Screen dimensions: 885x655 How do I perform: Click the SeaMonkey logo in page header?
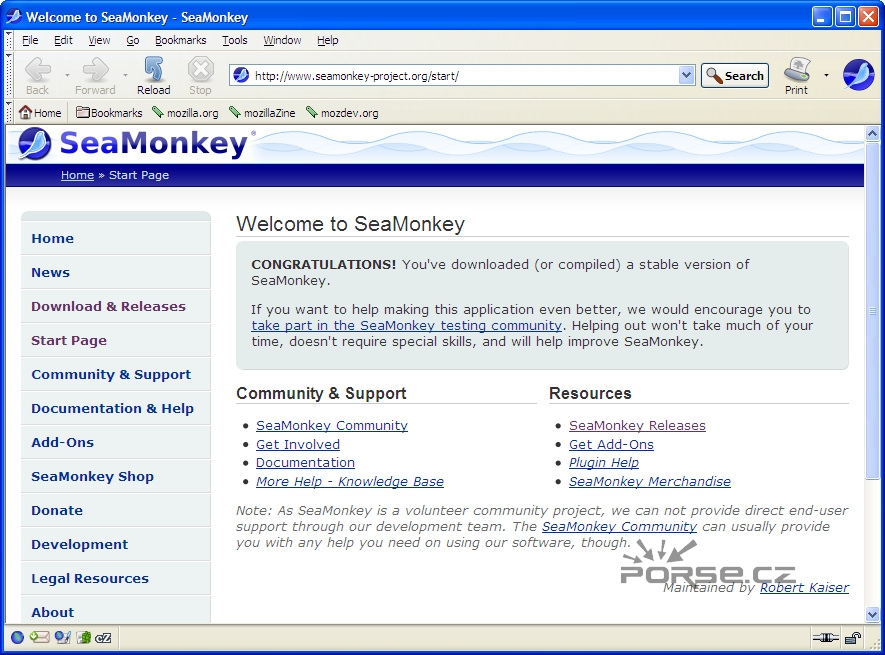133,143
